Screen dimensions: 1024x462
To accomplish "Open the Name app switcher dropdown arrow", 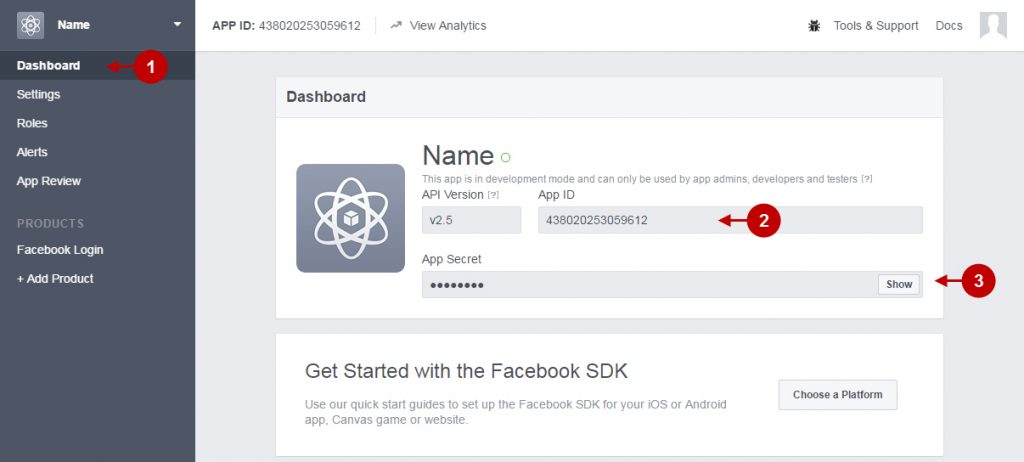I will [x=177, y=25].
